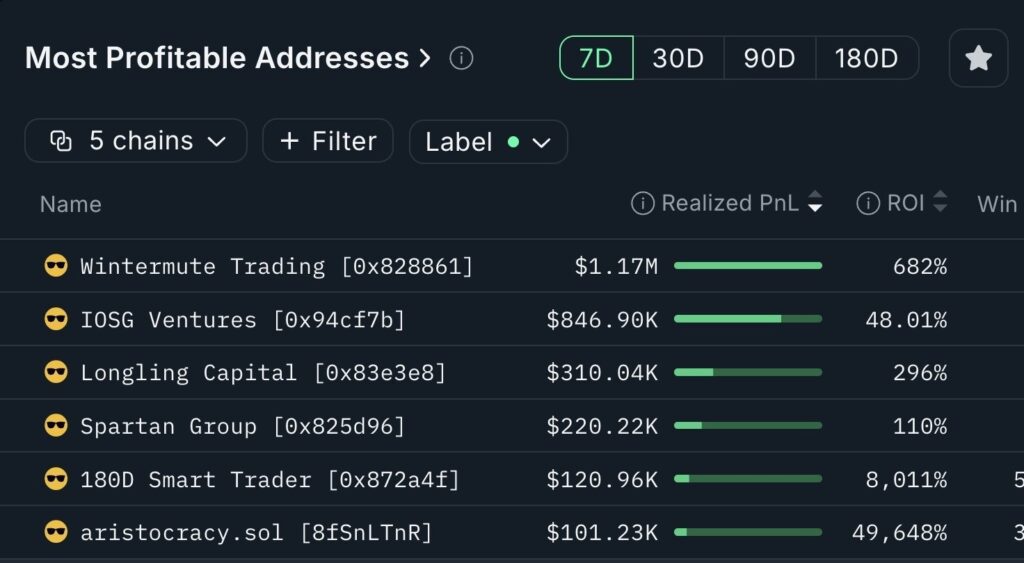Viewport: 1024px width, 563px height.
Task: Click the Longling Capital PnL progress bar
Action: tap(747, 372)
